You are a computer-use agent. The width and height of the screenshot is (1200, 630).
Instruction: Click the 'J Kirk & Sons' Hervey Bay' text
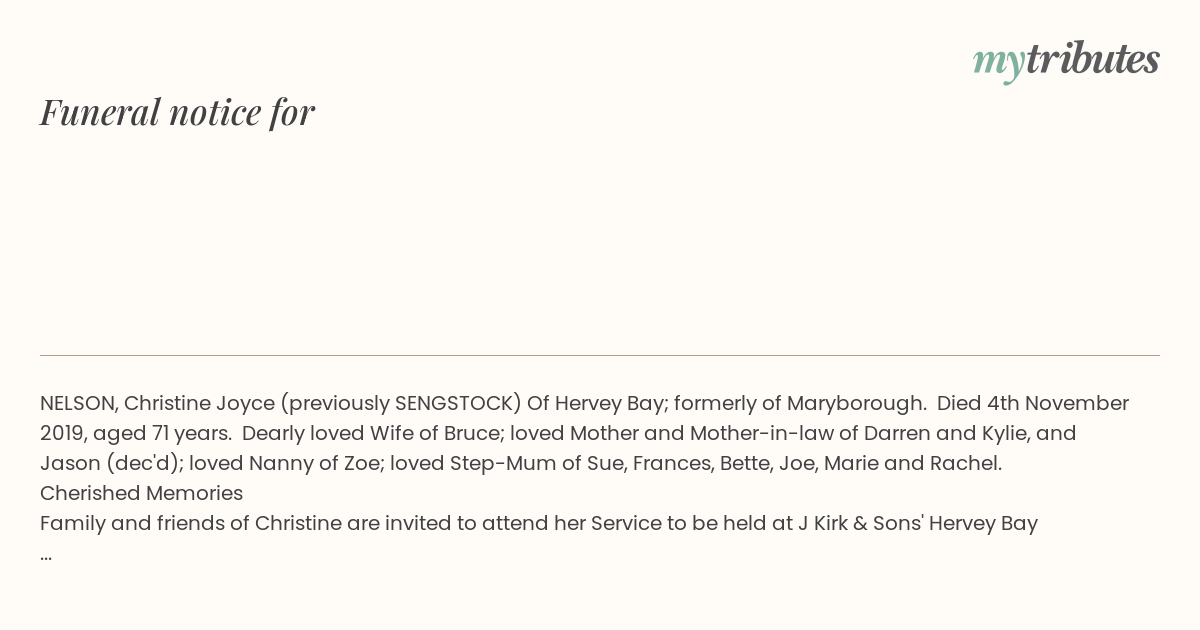click(x=918, y=523)
